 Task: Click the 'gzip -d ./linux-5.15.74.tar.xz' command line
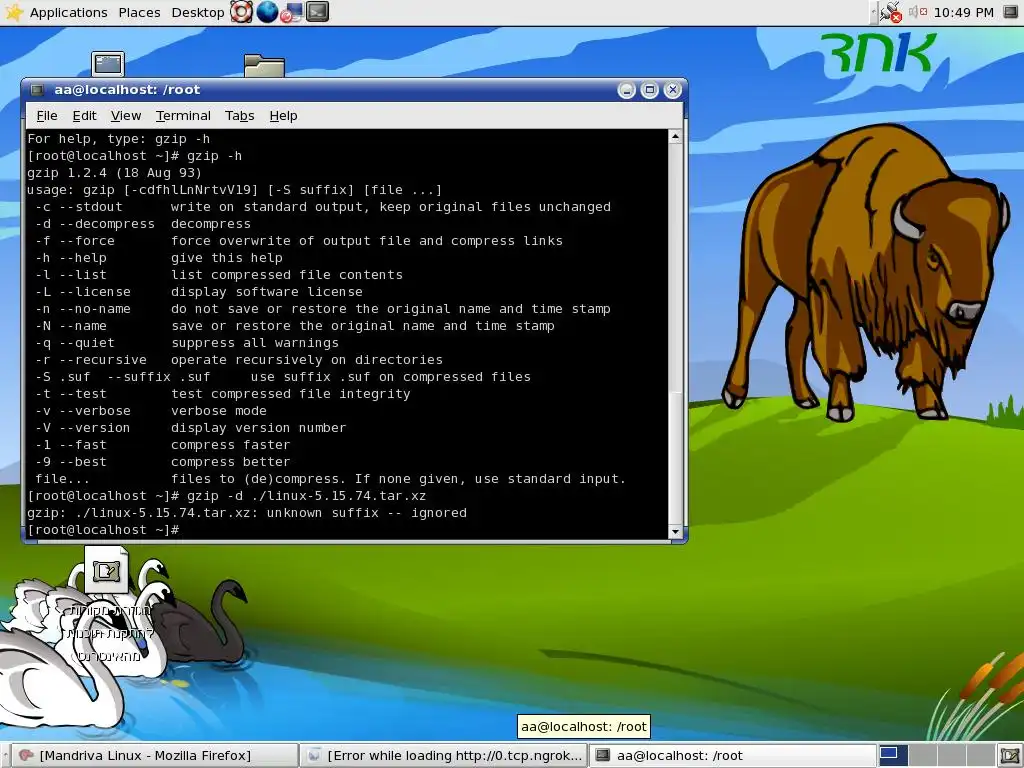tap(227, 496)
